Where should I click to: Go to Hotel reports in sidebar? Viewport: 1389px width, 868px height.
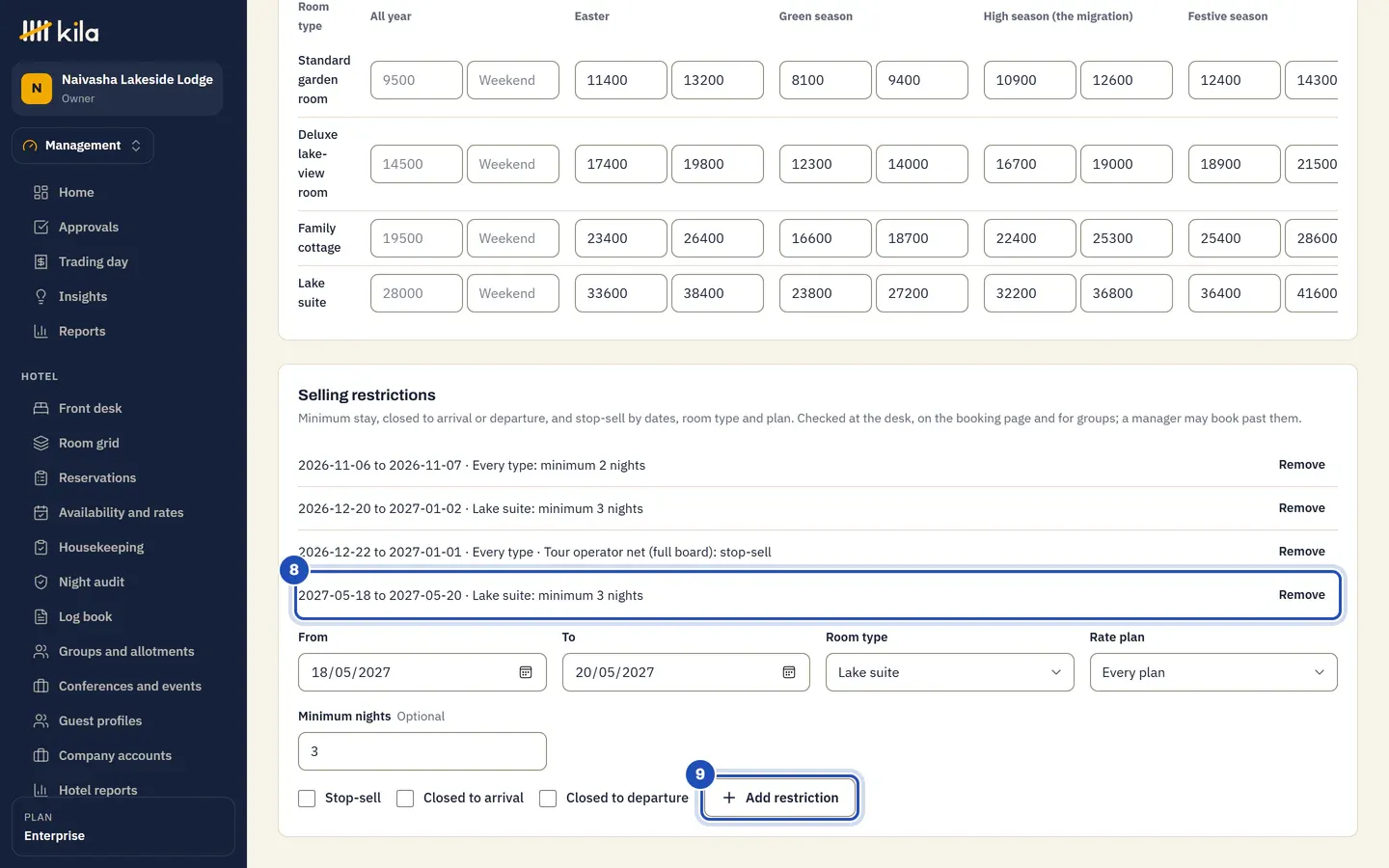[x=97, y=790]
